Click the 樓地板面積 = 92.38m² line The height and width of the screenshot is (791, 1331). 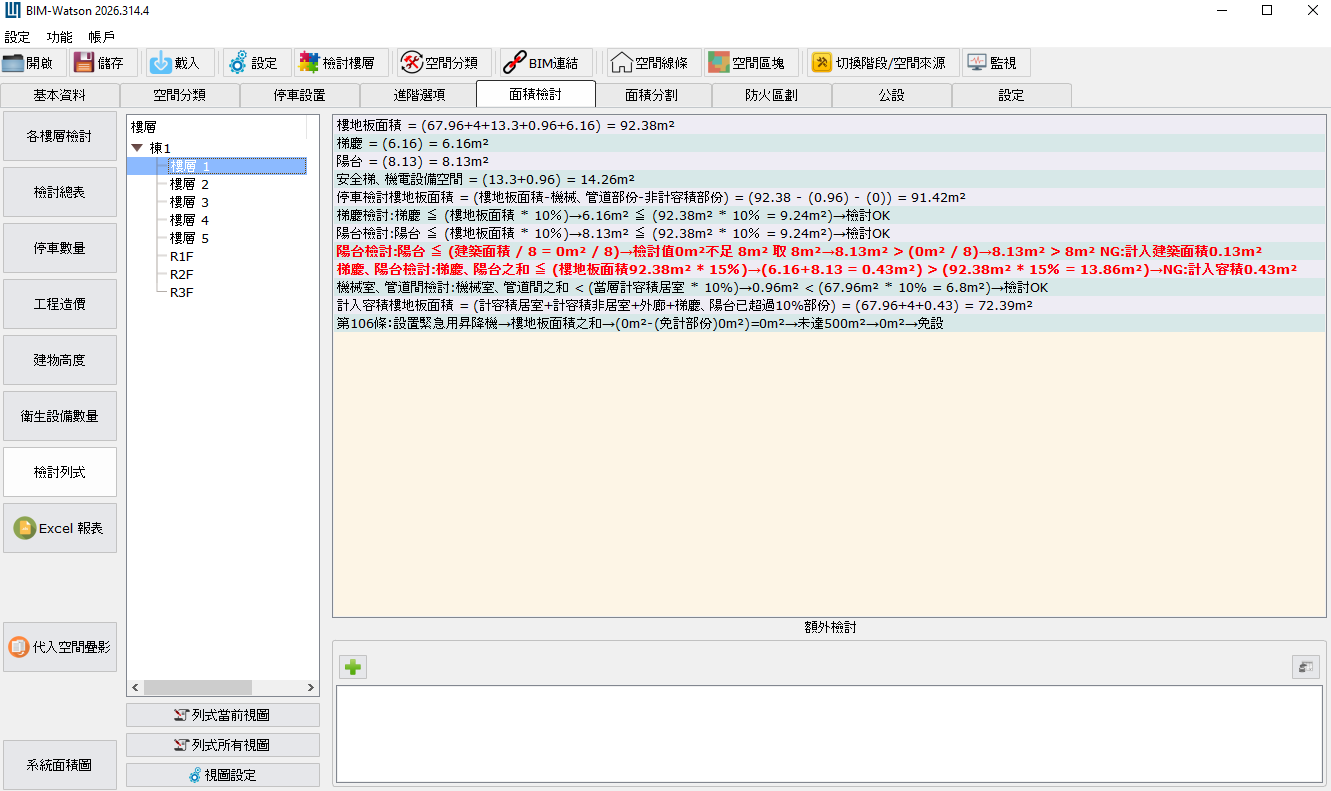[830, 125]
